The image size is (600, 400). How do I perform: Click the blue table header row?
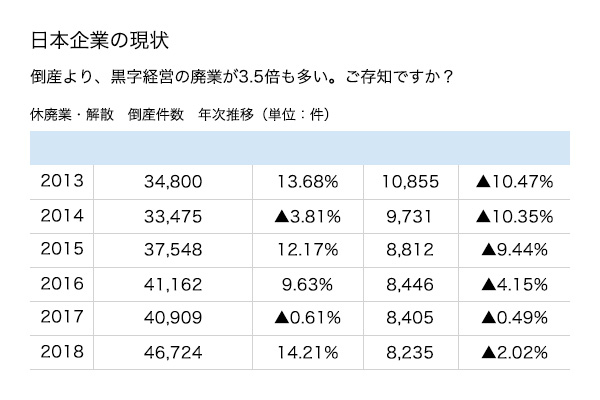click(x=300, y=148)
